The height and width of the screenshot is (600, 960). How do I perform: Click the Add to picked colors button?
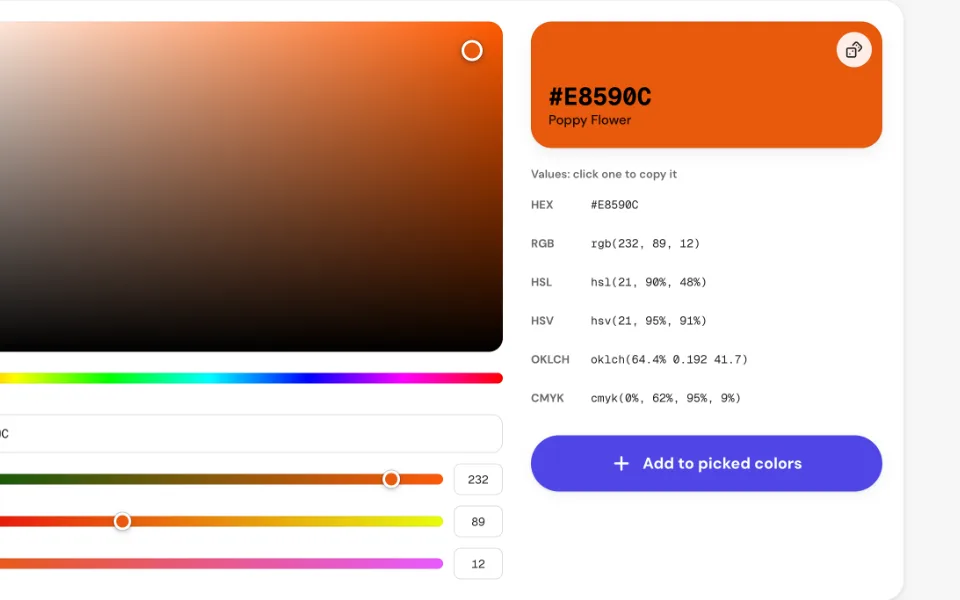[706, 463]
